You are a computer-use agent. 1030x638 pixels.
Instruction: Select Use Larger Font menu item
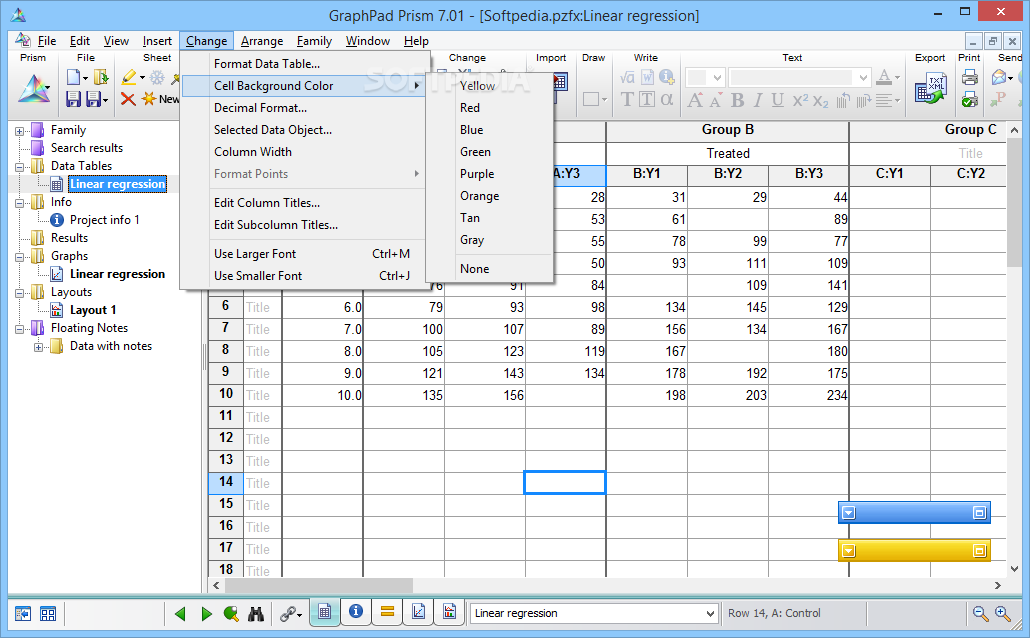[x=305, y=254]
